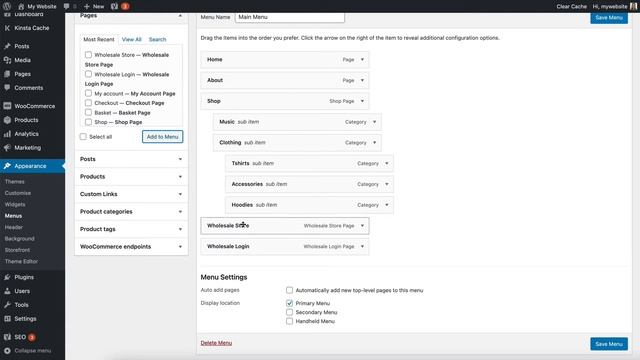Click the WordPress logo icon in admin bar

(x=7, y=6)
